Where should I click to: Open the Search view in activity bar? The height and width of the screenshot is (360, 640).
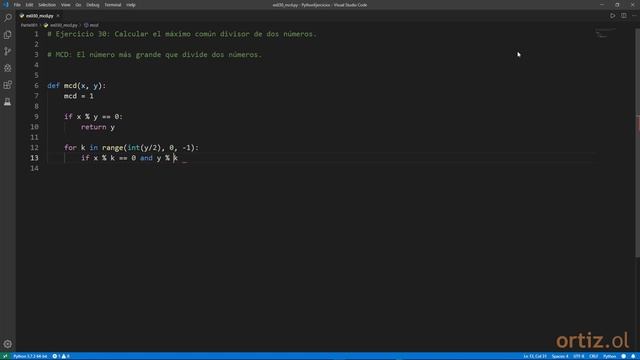pyautogui.click(x=8, y=18)
